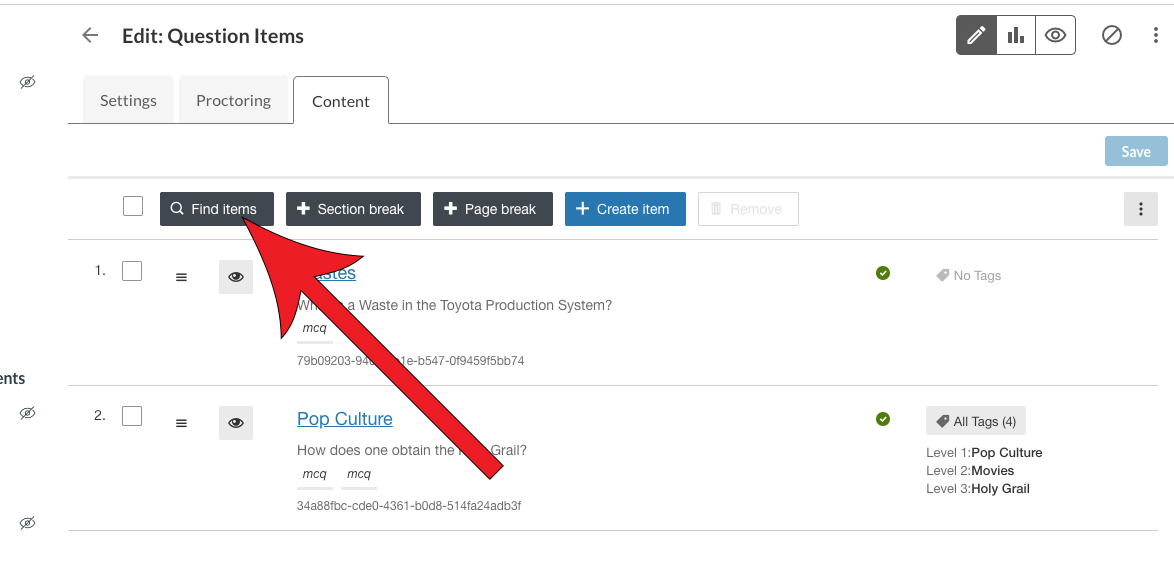Open the Pop Culture item link
Image resolution: width=1174 pixels, height=567 pixels.
[344, 419]
